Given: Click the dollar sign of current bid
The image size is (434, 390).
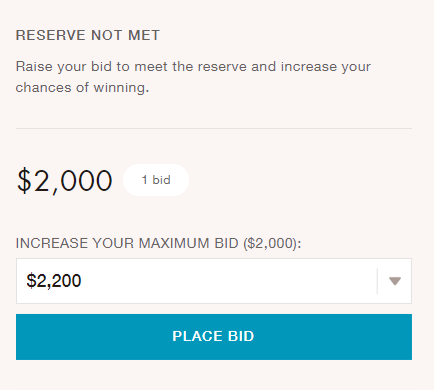Looking at the screenshot, I should click(24, 181).
